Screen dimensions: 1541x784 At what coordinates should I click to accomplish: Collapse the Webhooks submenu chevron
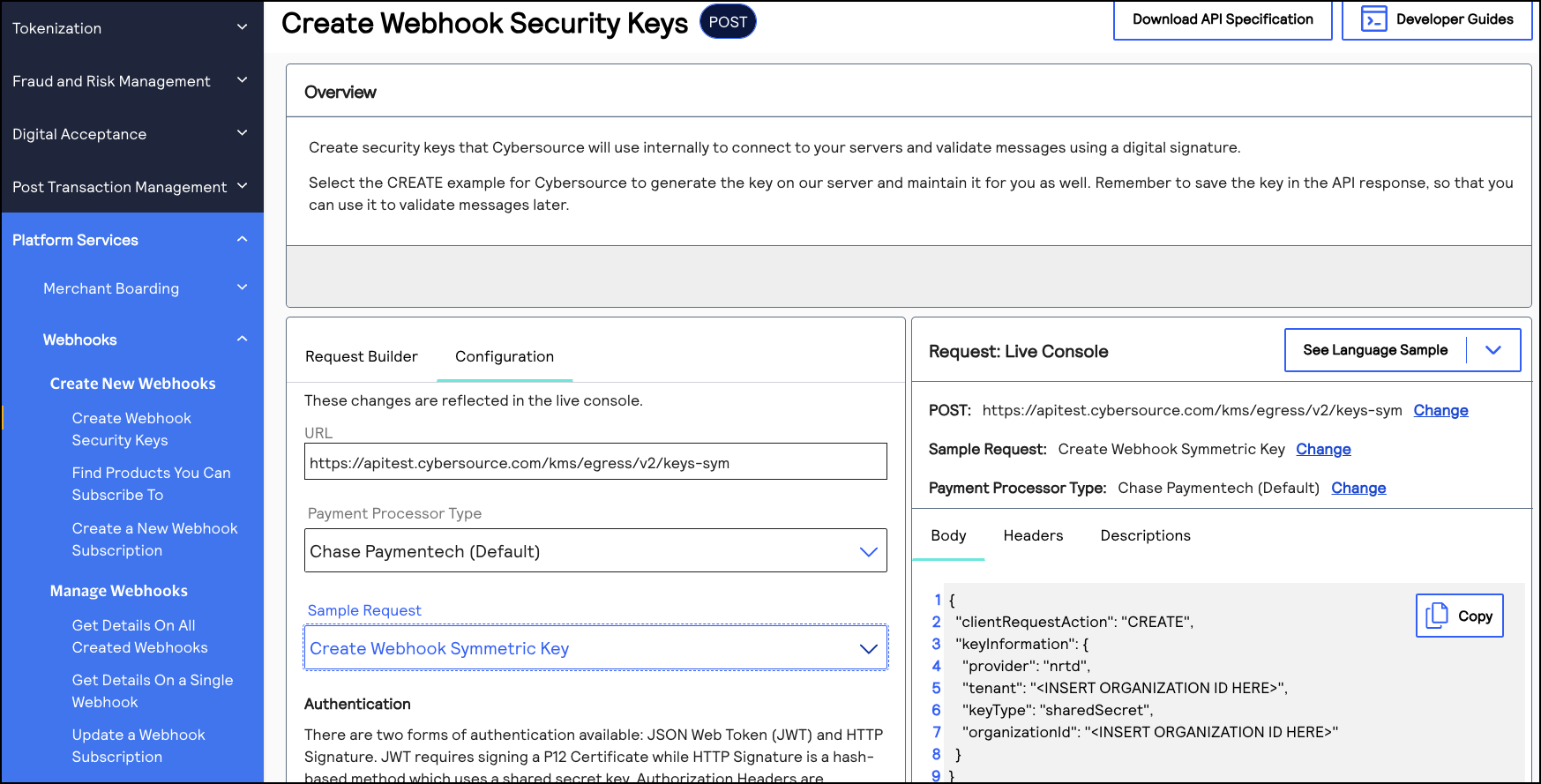tap(242, 339)
